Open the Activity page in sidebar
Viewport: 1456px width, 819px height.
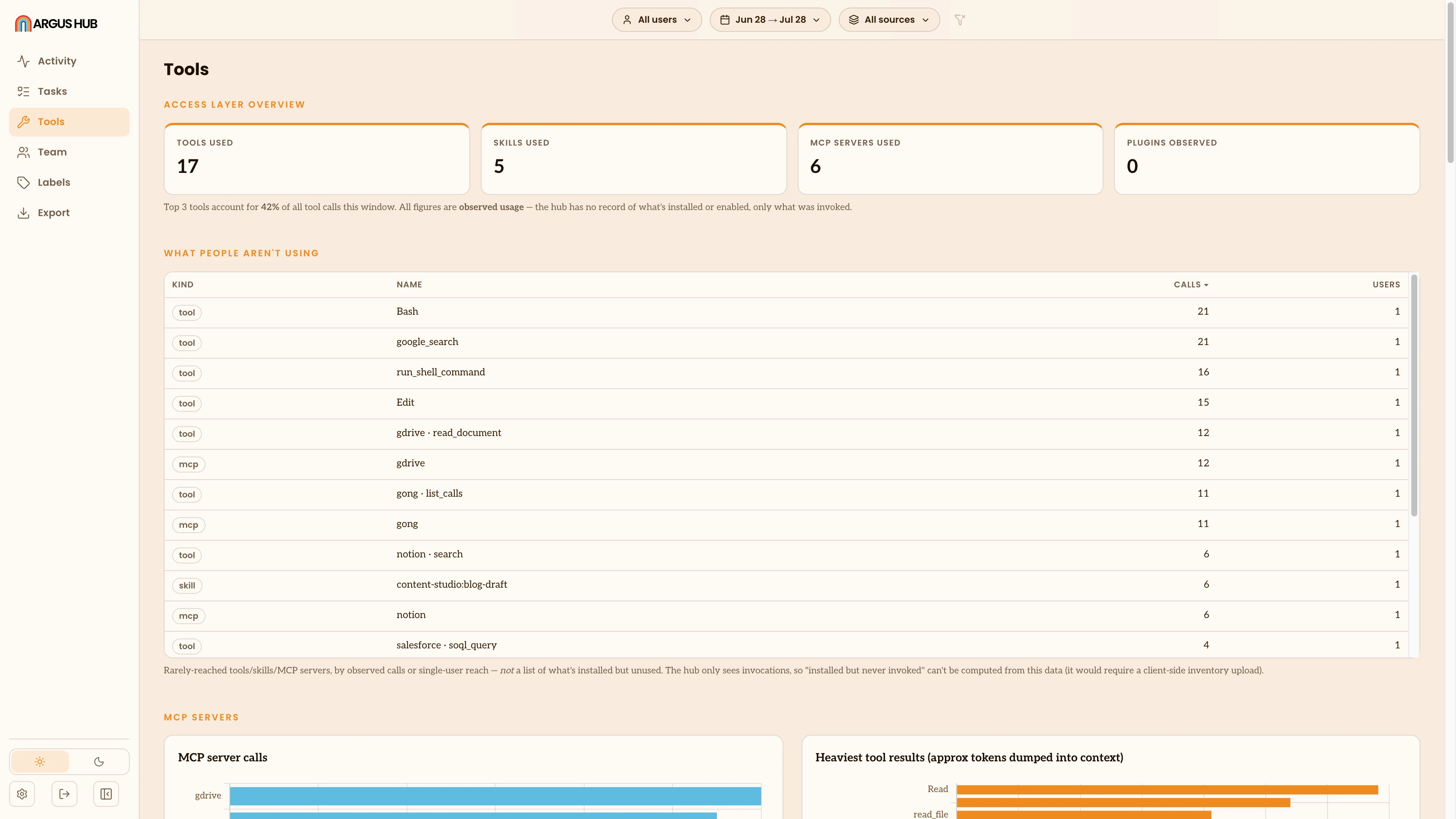pyautogui.click(x=69, y=61)
